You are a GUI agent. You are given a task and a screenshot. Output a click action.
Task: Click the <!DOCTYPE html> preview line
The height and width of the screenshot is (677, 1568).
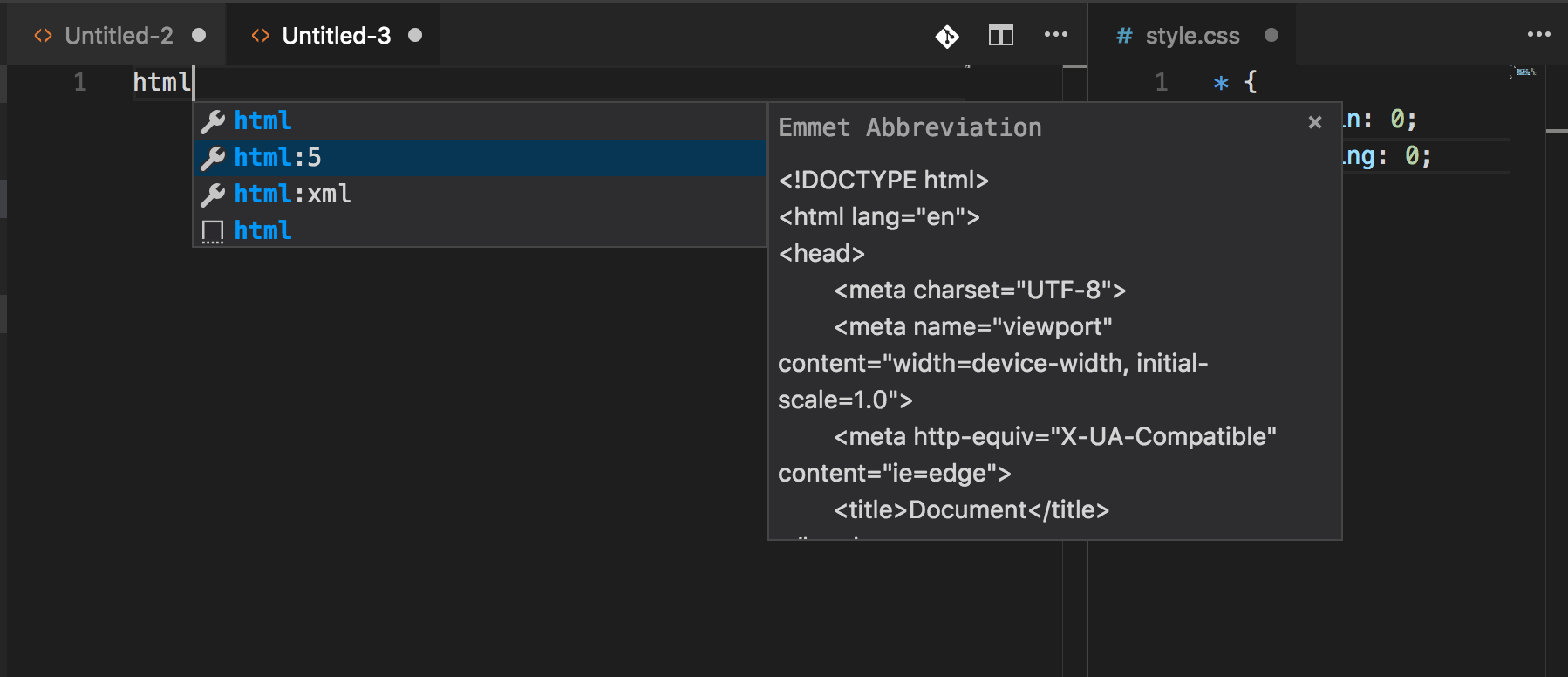point(883,180)
